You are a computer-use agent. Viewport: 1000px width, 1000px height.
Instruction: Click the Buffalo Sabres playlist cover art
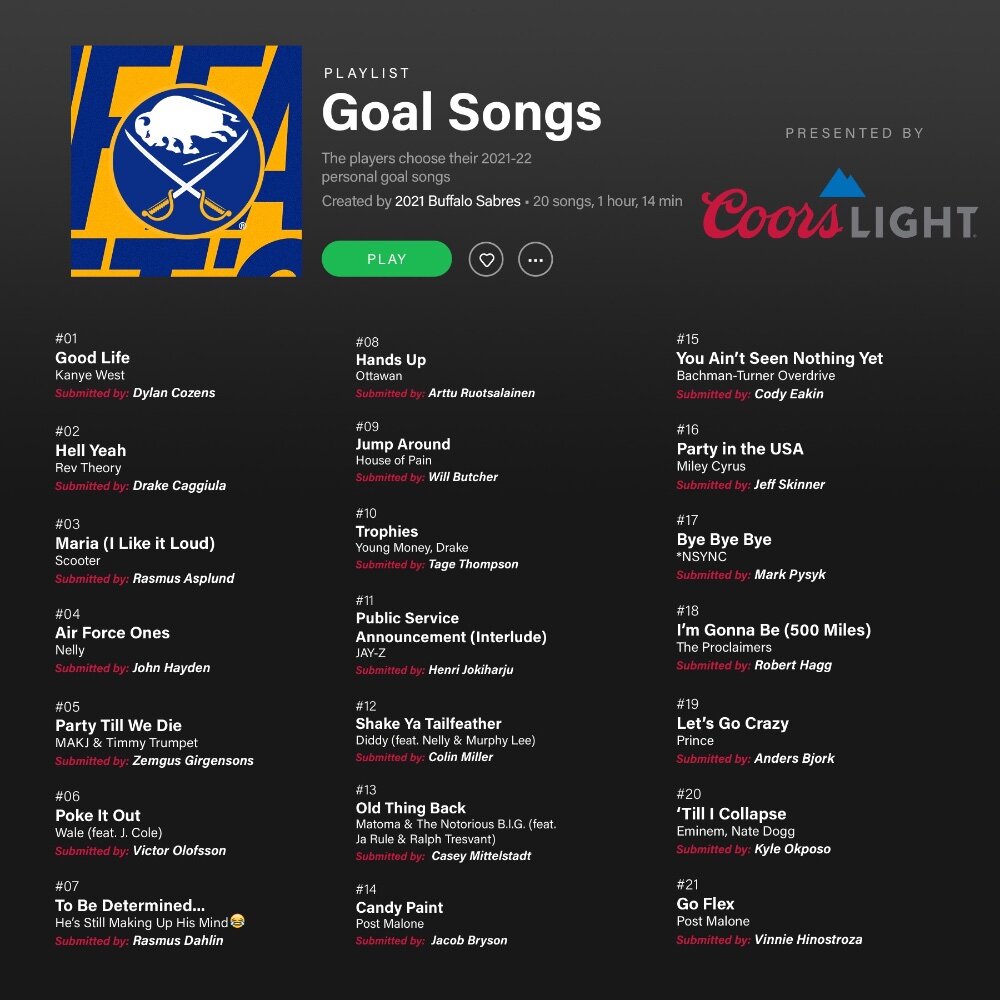(x=186, y=161)
